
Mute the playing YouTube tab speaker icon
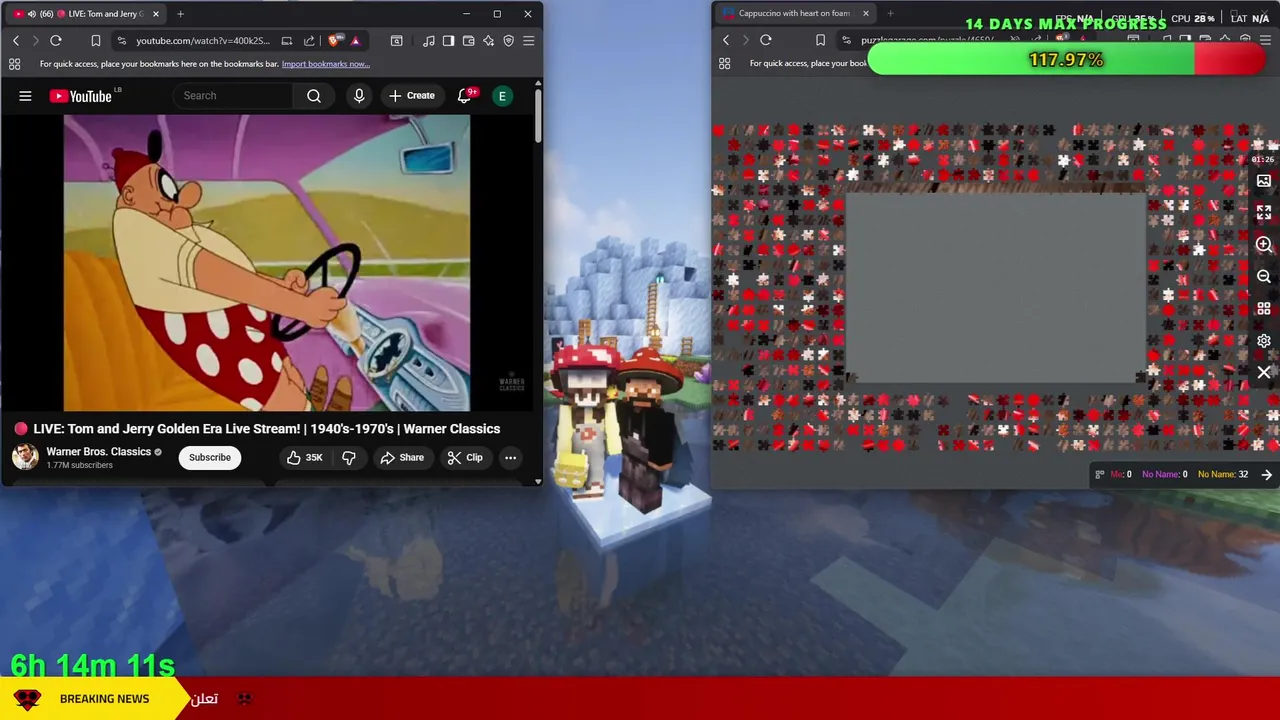point(32,14)
